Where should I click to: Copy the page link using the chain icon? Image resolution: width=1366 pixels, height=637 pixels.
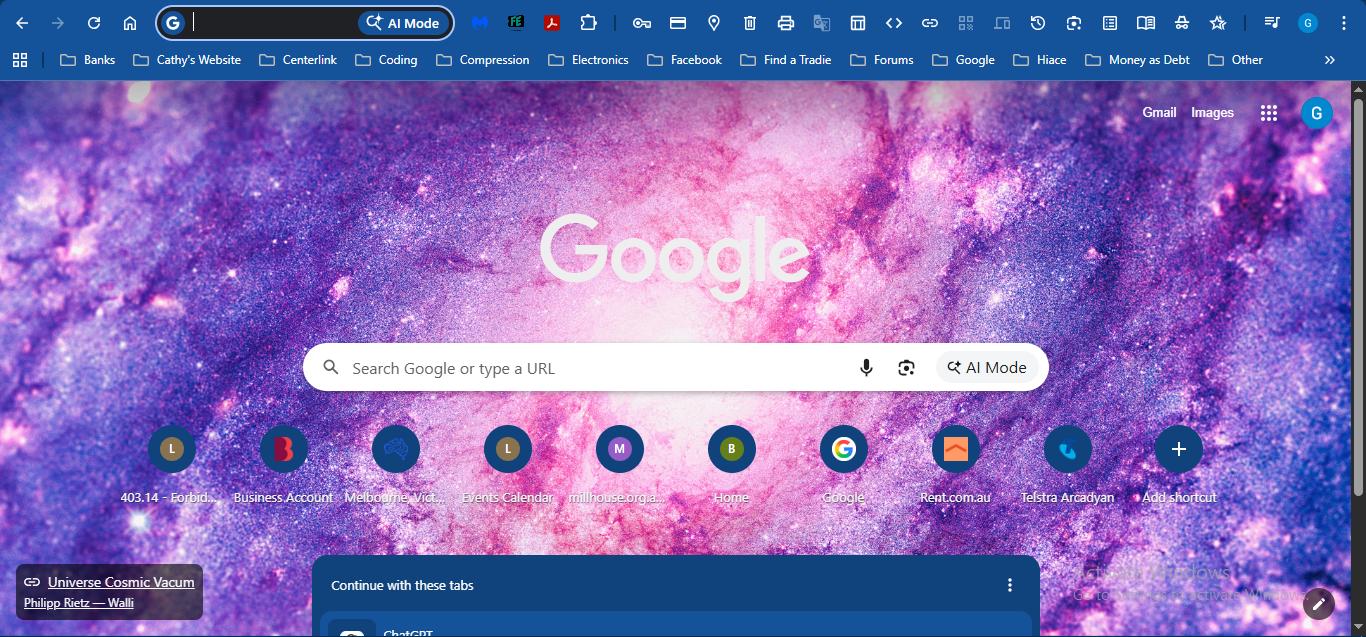(930, 23)
